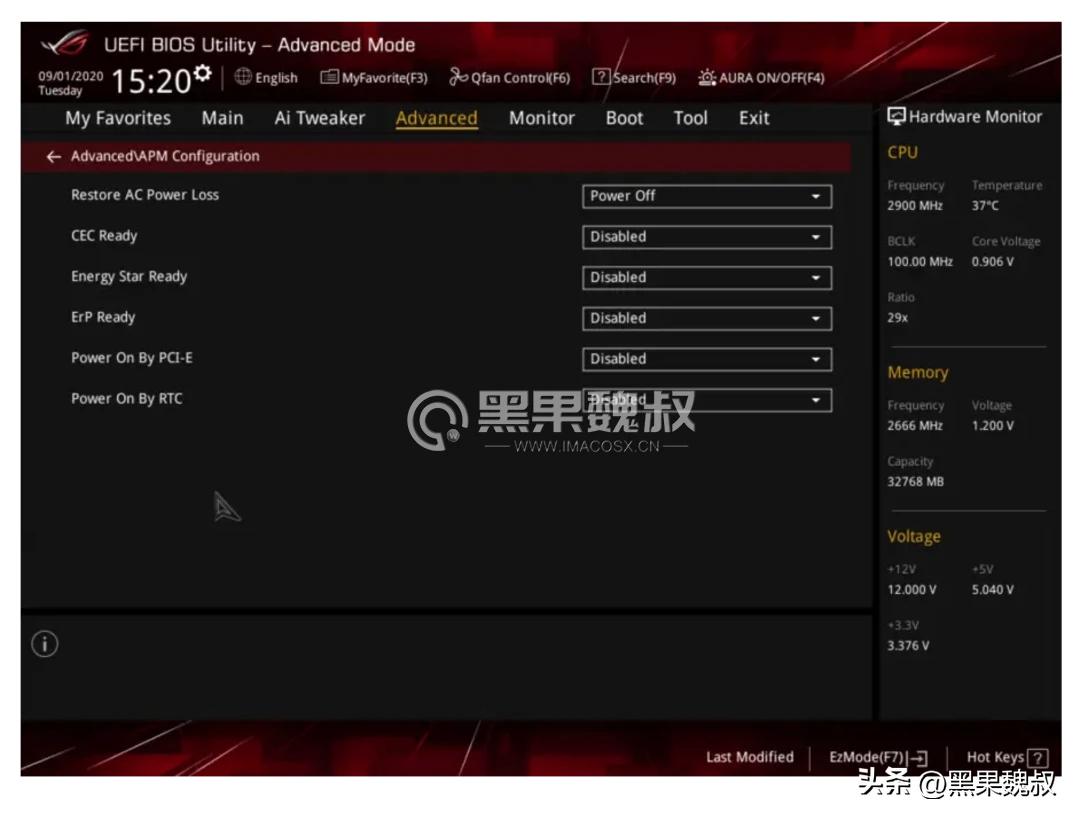Open the Power On By RTC dropdown
Image resolution: width=1080 pixels, height=820 pixels.
(x=706, y=399)
